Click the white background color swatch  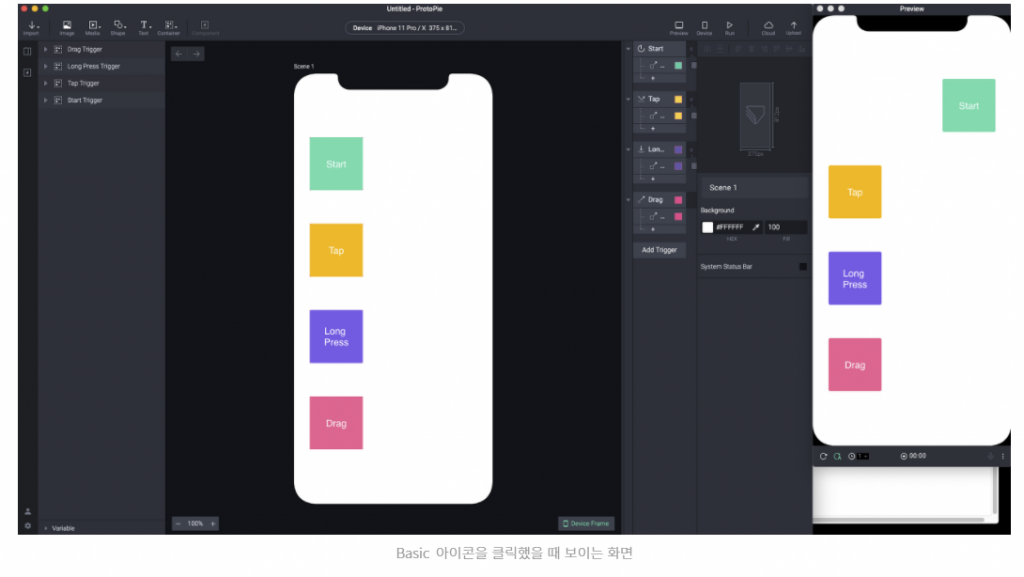[707, 227]
